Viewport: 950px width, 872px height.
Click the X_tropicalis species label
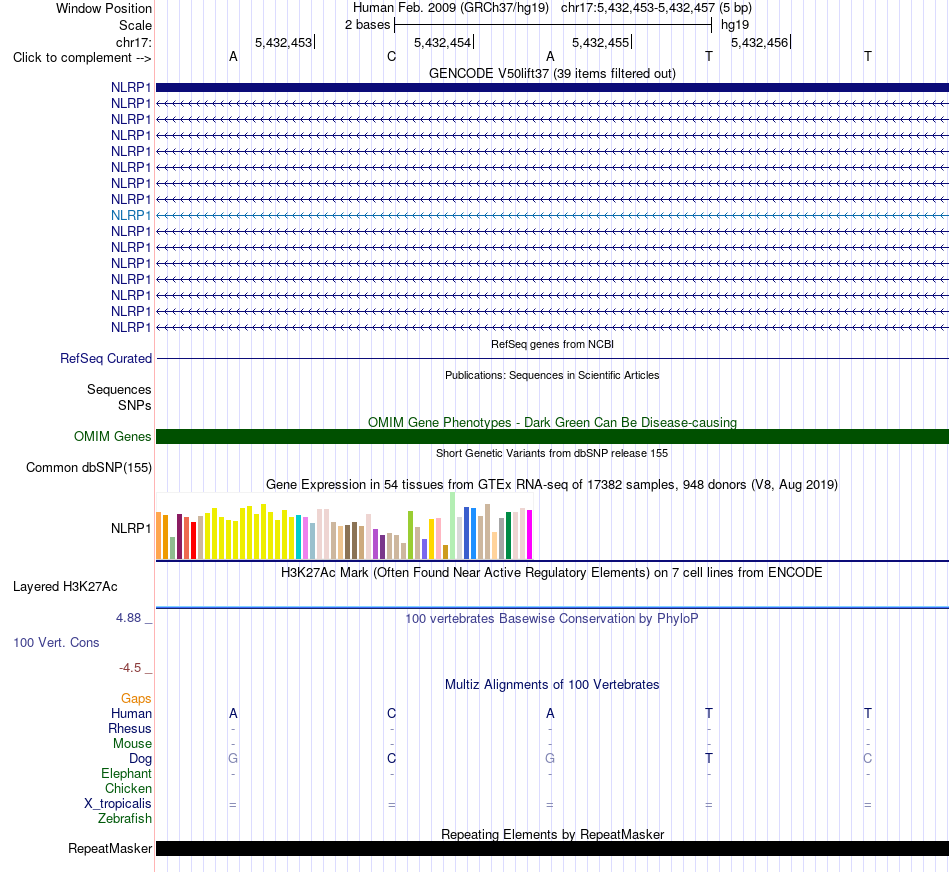point(118,804)
